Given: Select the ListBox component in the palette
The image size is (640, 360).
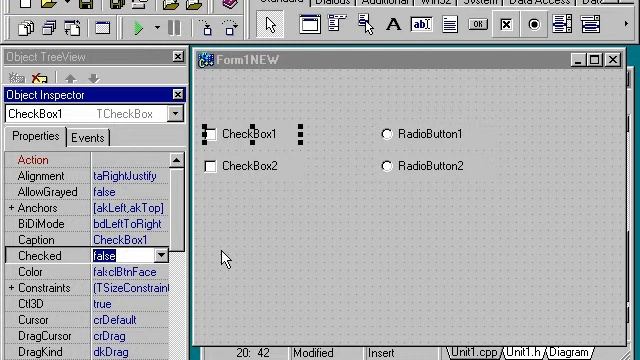Looking at the screenshot, I should 562,24.
